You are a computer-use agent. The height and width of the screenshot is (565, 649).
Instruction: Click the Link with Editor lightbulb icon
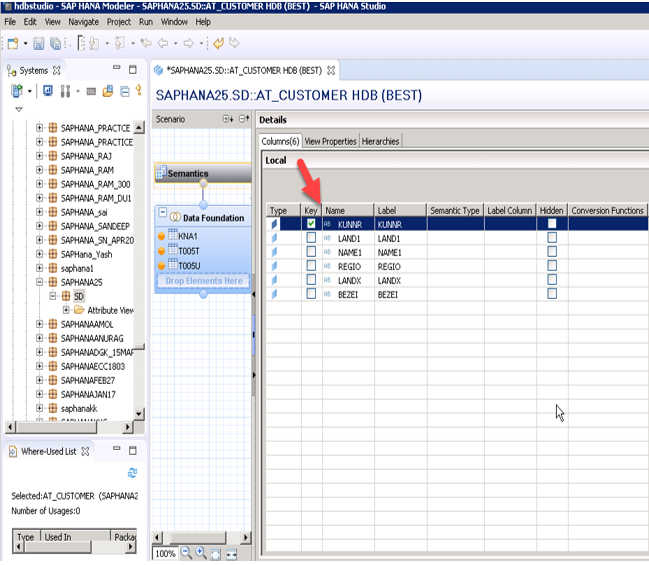coord(139,90)
